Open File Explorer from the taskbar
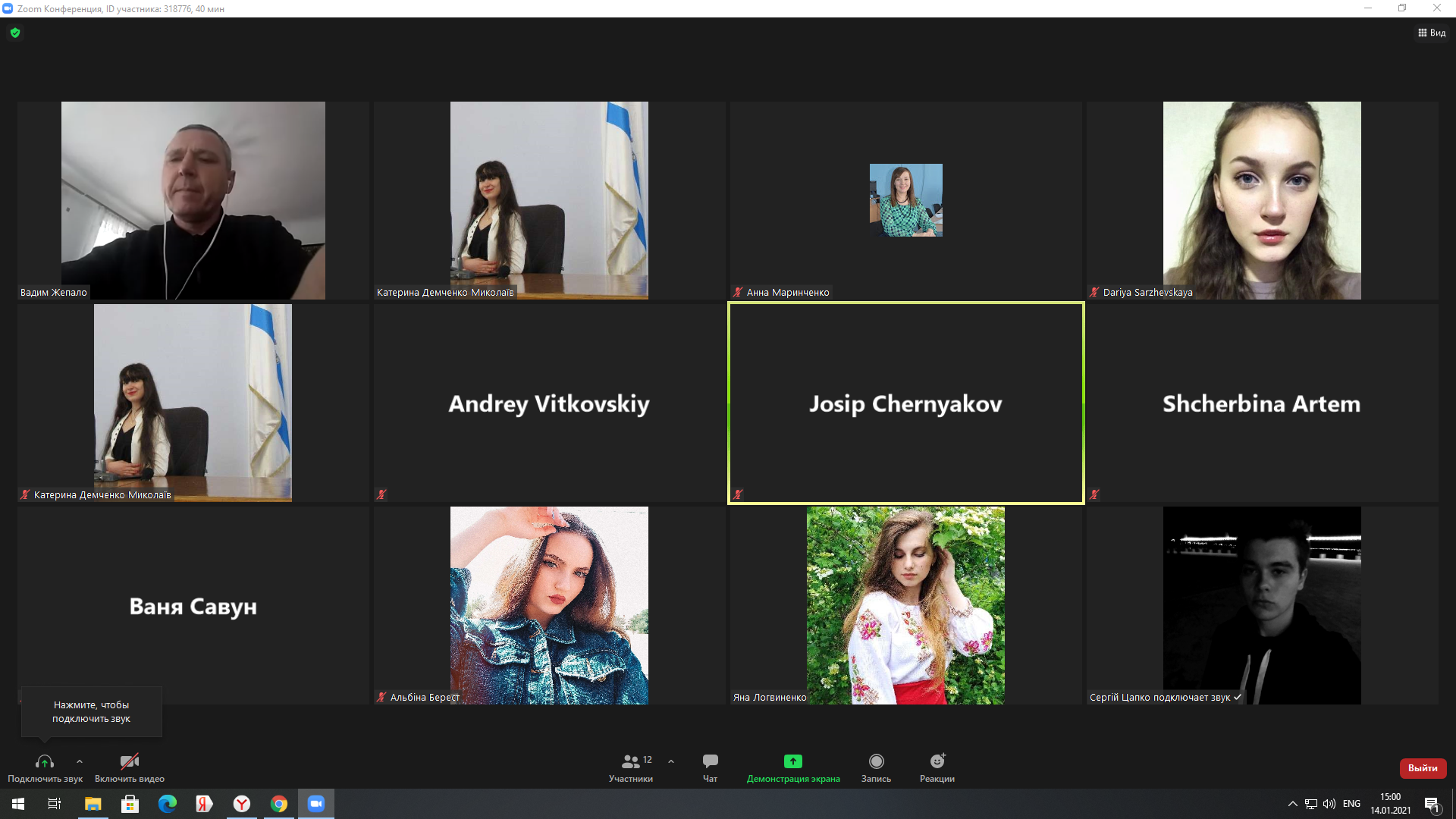 pos(93,804)
